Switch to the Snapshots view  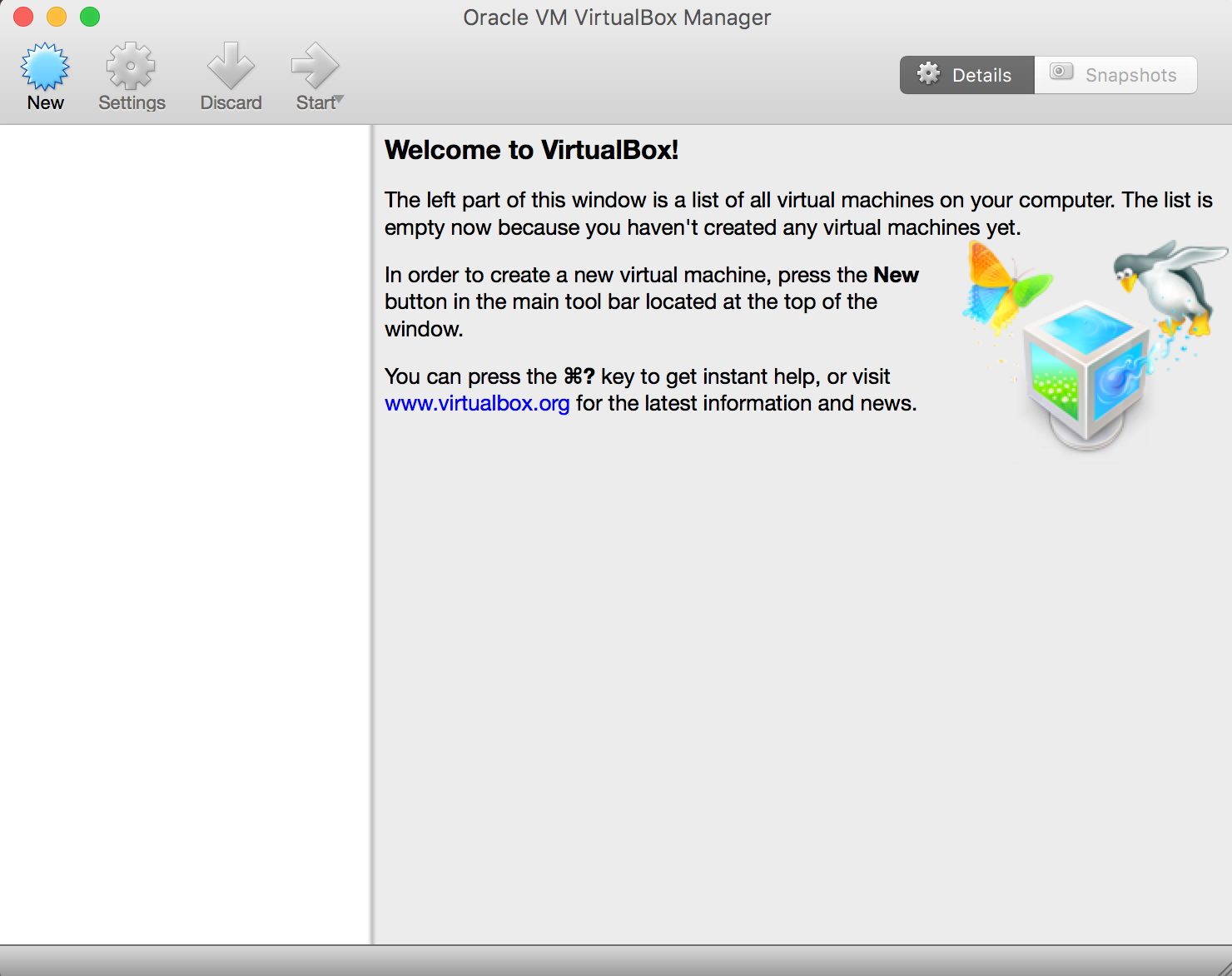pos(1115,75)
